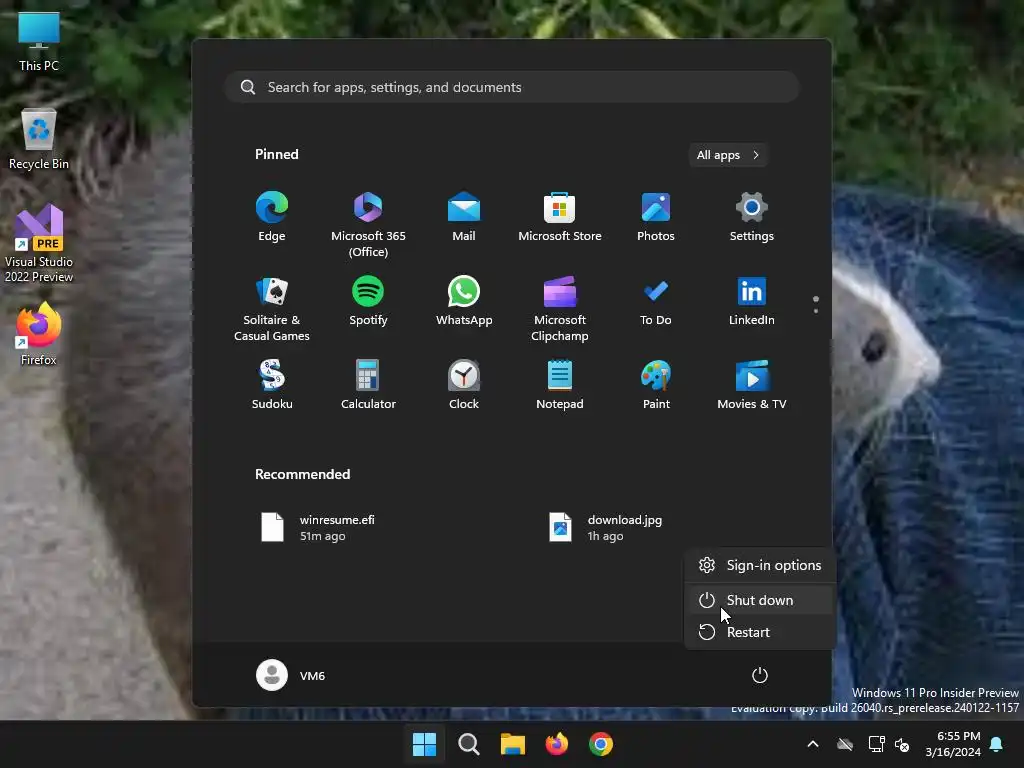Open Movies & TV
The height and width of the screenshot is (768, 1024).
752,385
